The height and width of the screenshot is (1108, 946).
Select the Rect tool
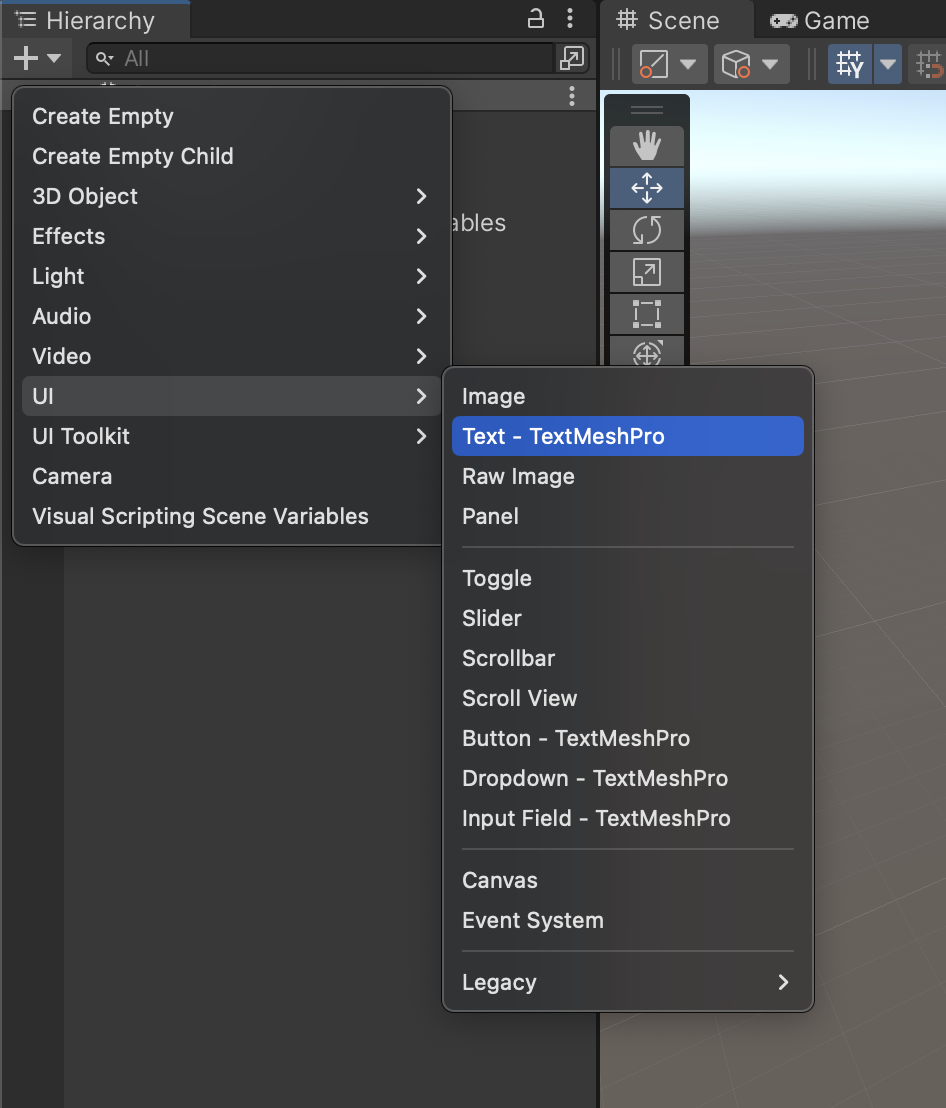click(x=646, y=314)
